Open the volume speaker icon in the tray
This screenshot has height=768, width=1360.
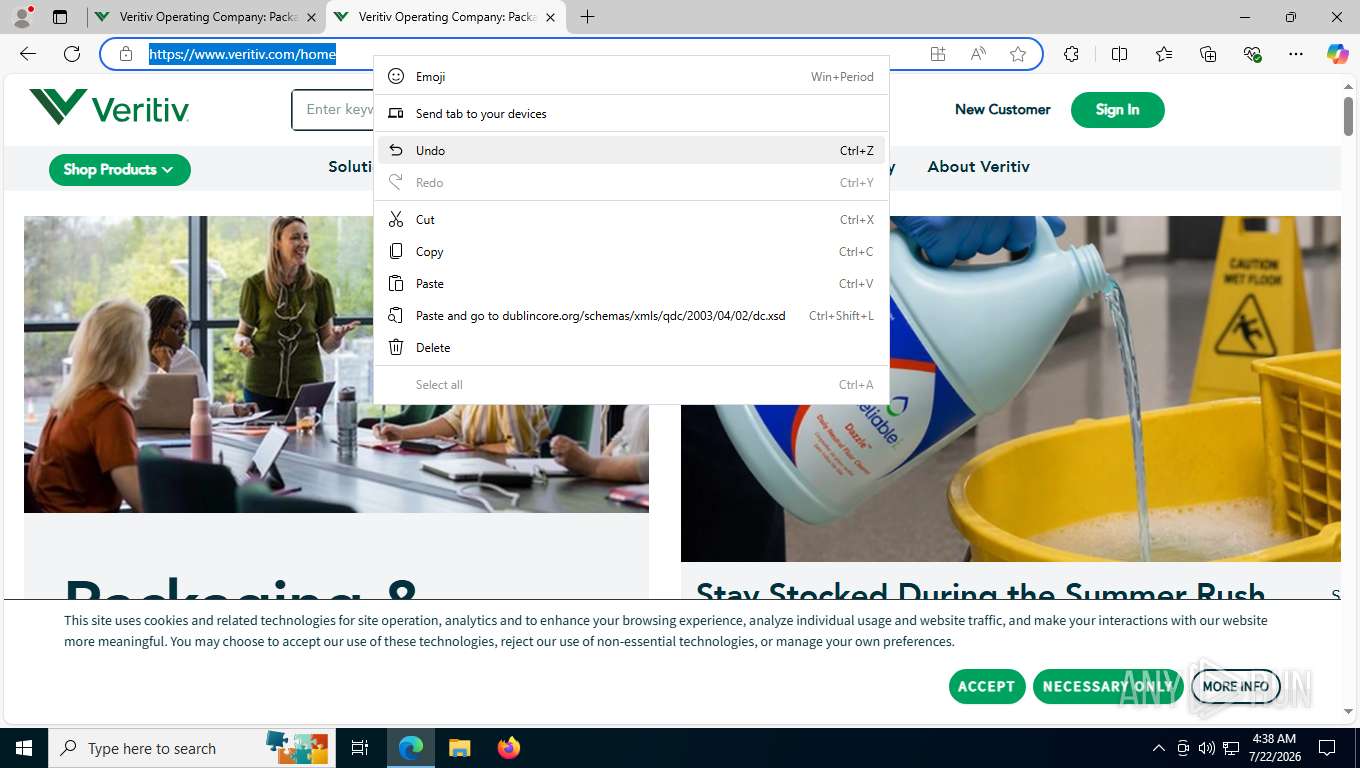click(x=1207, y=748)
